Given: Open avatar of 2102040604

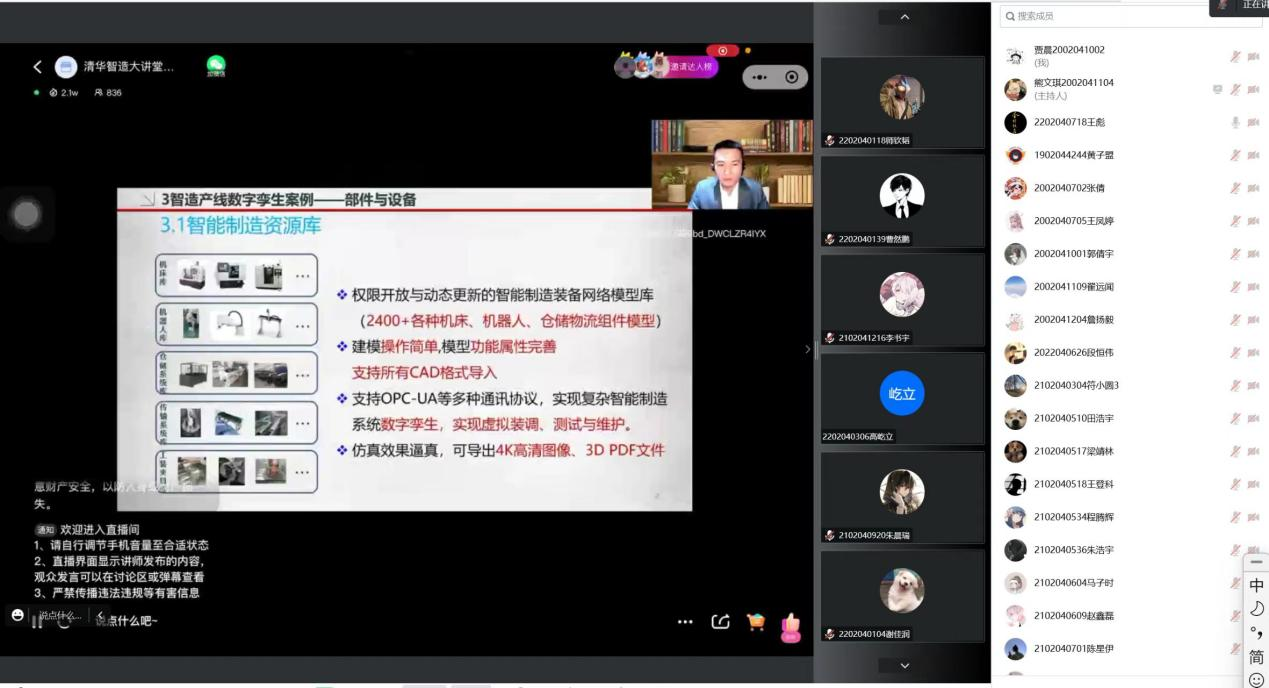Looking at the screenshot, I should click(x=1015, y=583).
